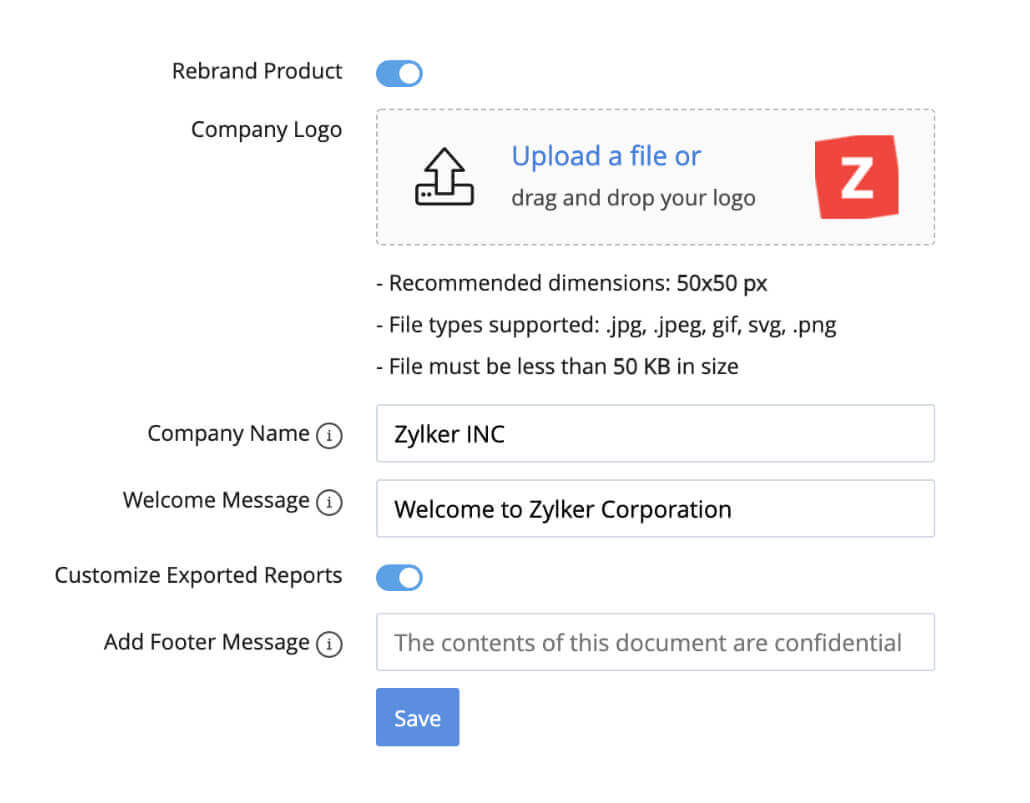Focus the Company Name field with Zylker INC
The image size is (1030, 803).
click(655, 434)
